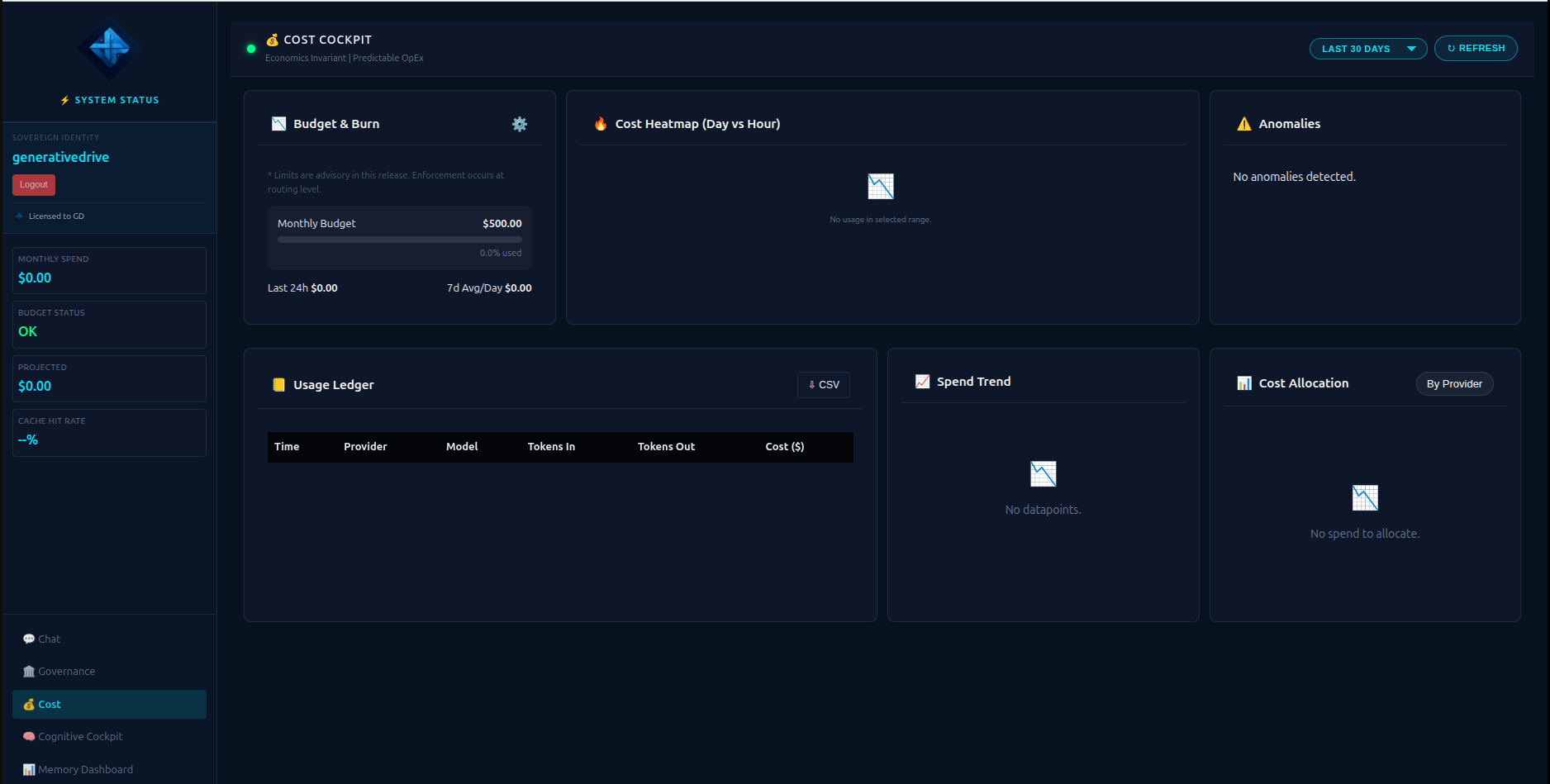Screen dimensions: 1550x784
Task: Expand the time range chevron arrow
Action: pyautogui.click(x=1412, y=48)
